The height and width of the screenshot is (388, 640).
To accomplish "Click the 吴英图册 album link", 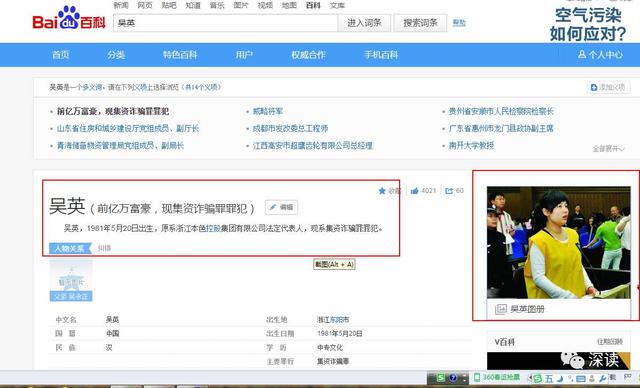I will coord(527,309).
